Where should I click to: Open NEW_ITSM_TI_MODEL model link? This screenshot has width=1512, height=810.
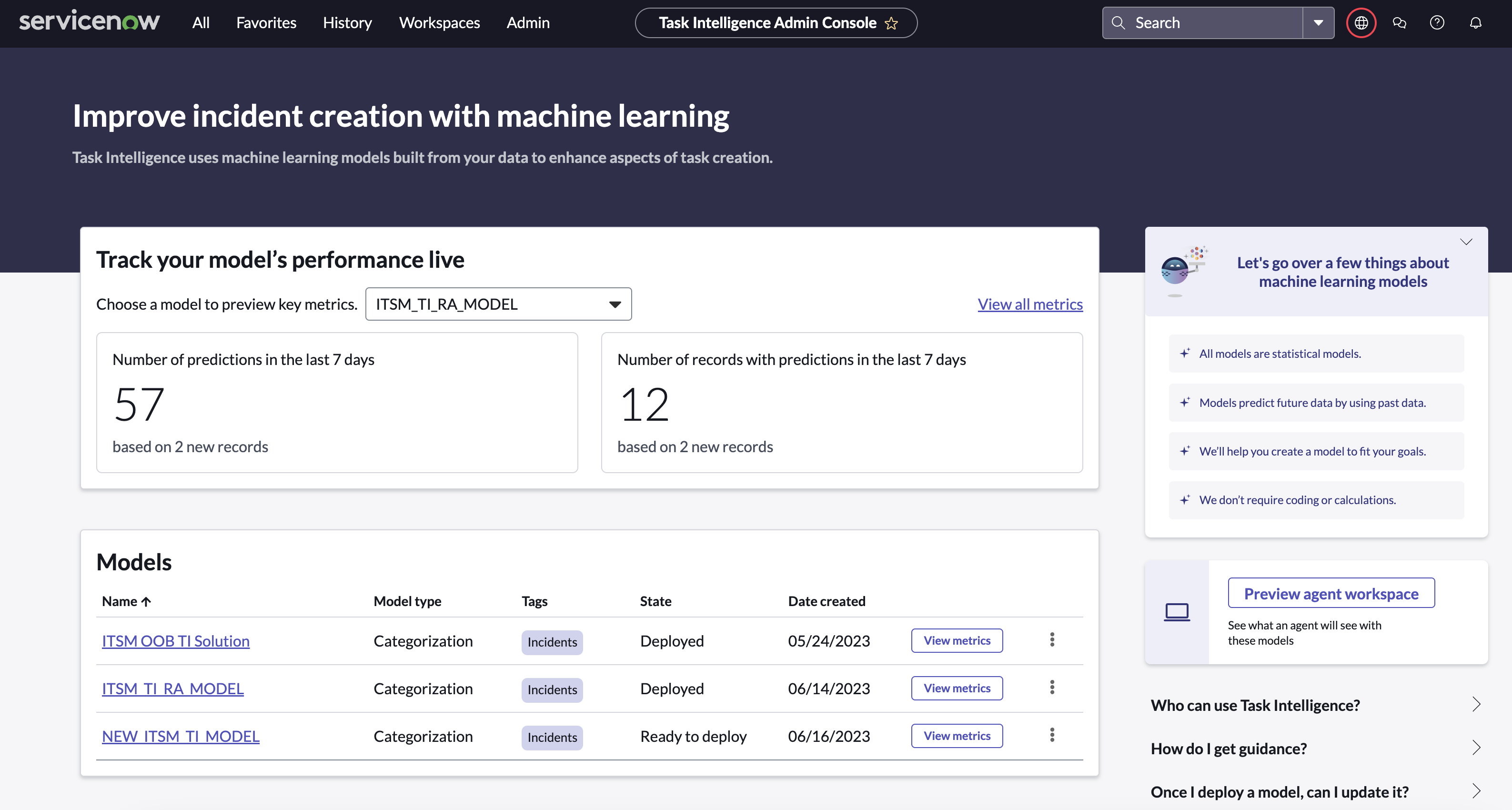181,736
